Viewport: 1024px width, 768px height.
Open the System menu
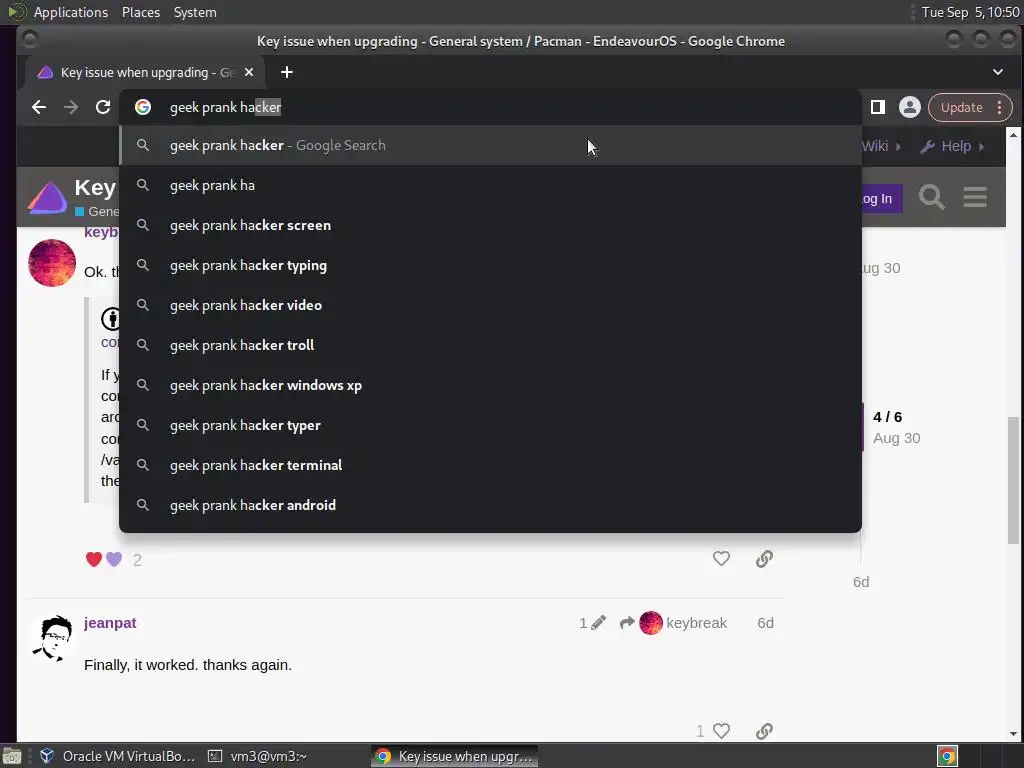[195, 12]
